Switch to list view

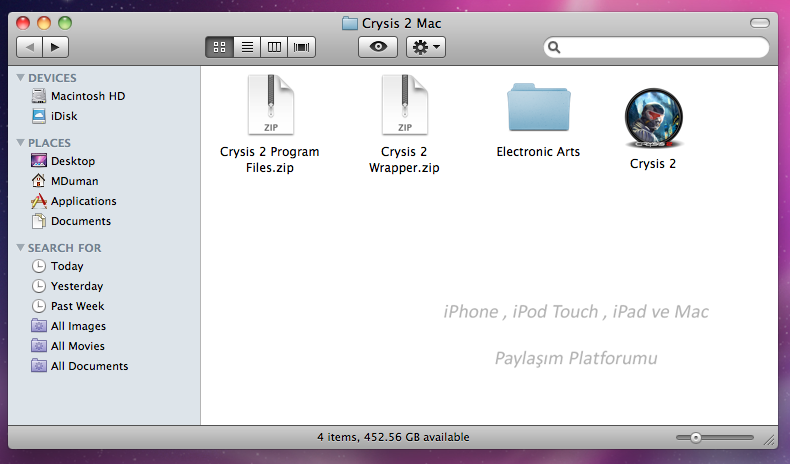click(x=247, y=47)
